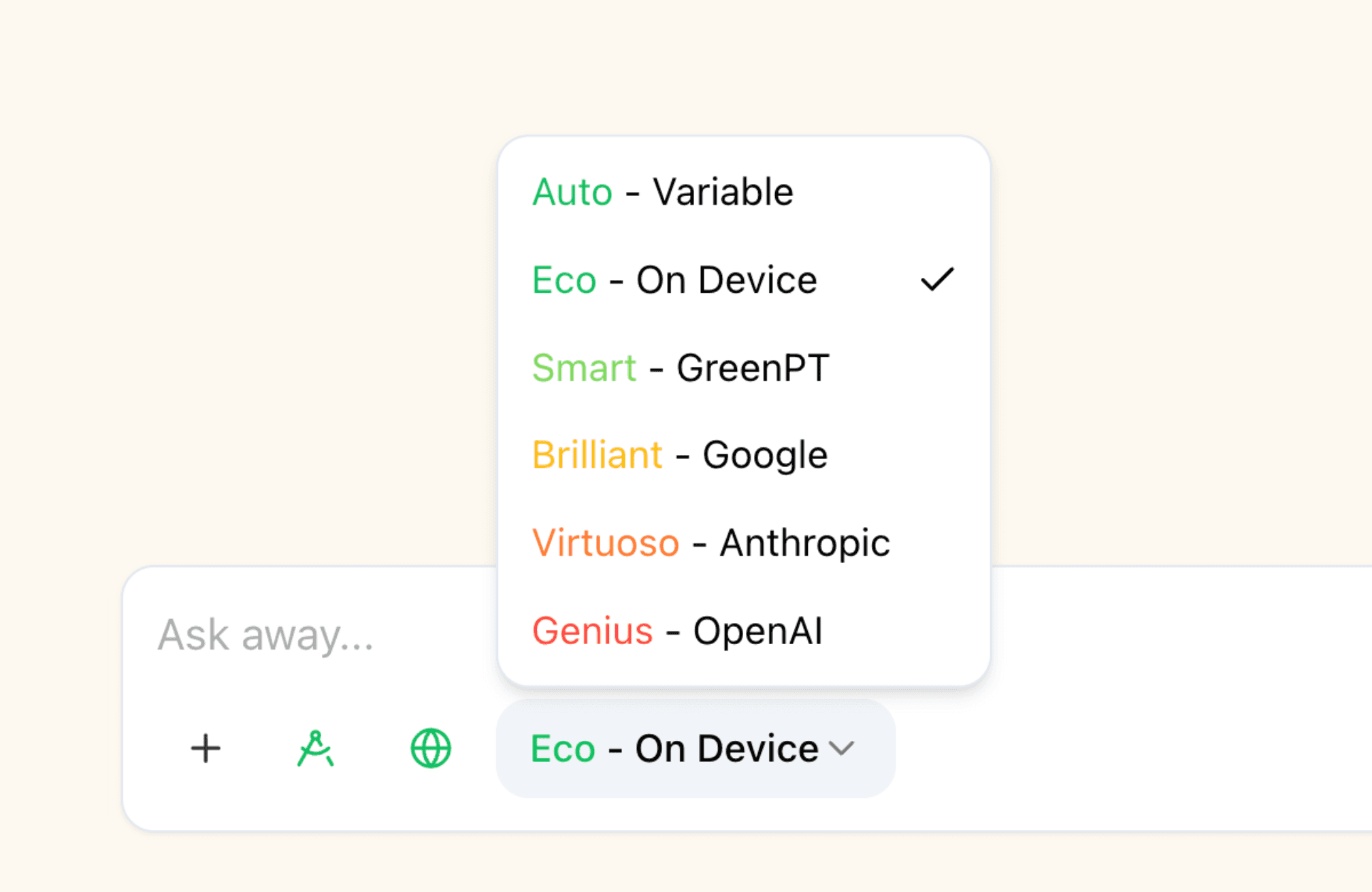Toggle the green globe web search icon
This screenshot has width=1372, height=892.
click(x=431, y=748)
